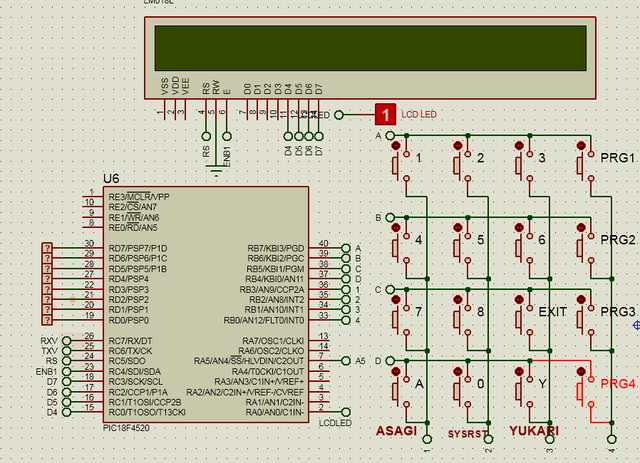Select the U6 component reference label
Screen dimensions: 640x463
pyautogui.click(x=111, y=179)
